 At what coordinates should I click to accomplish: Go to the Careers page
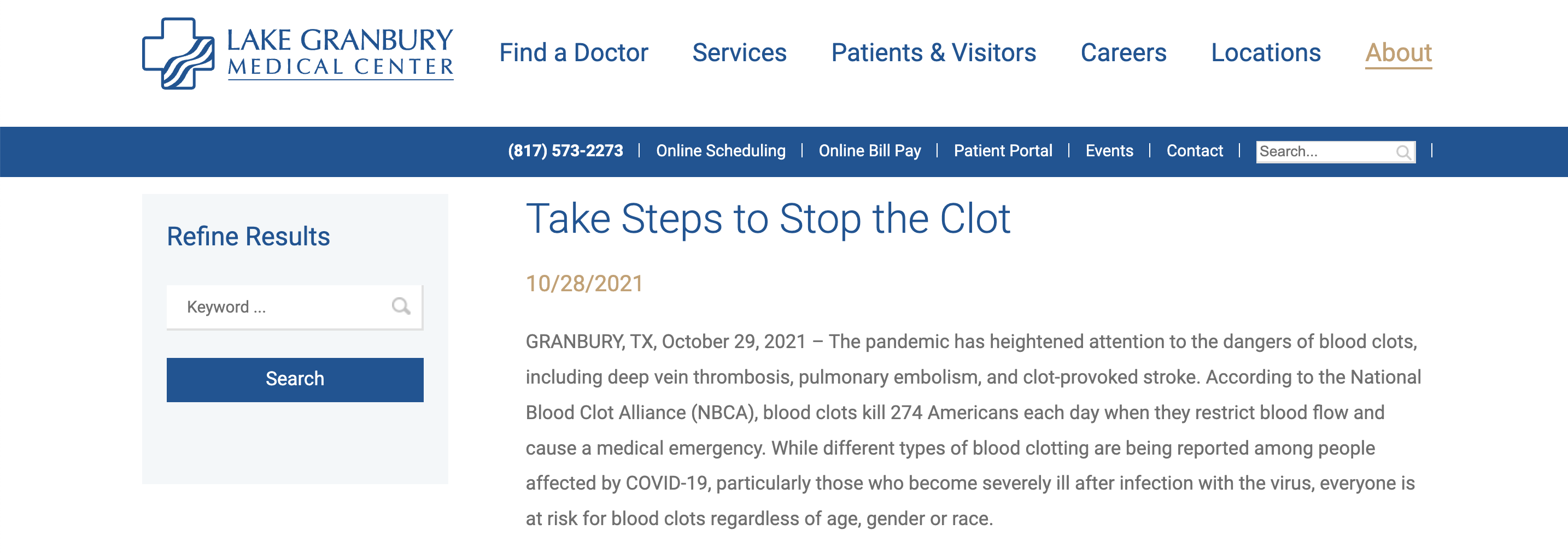(1123, 53)
